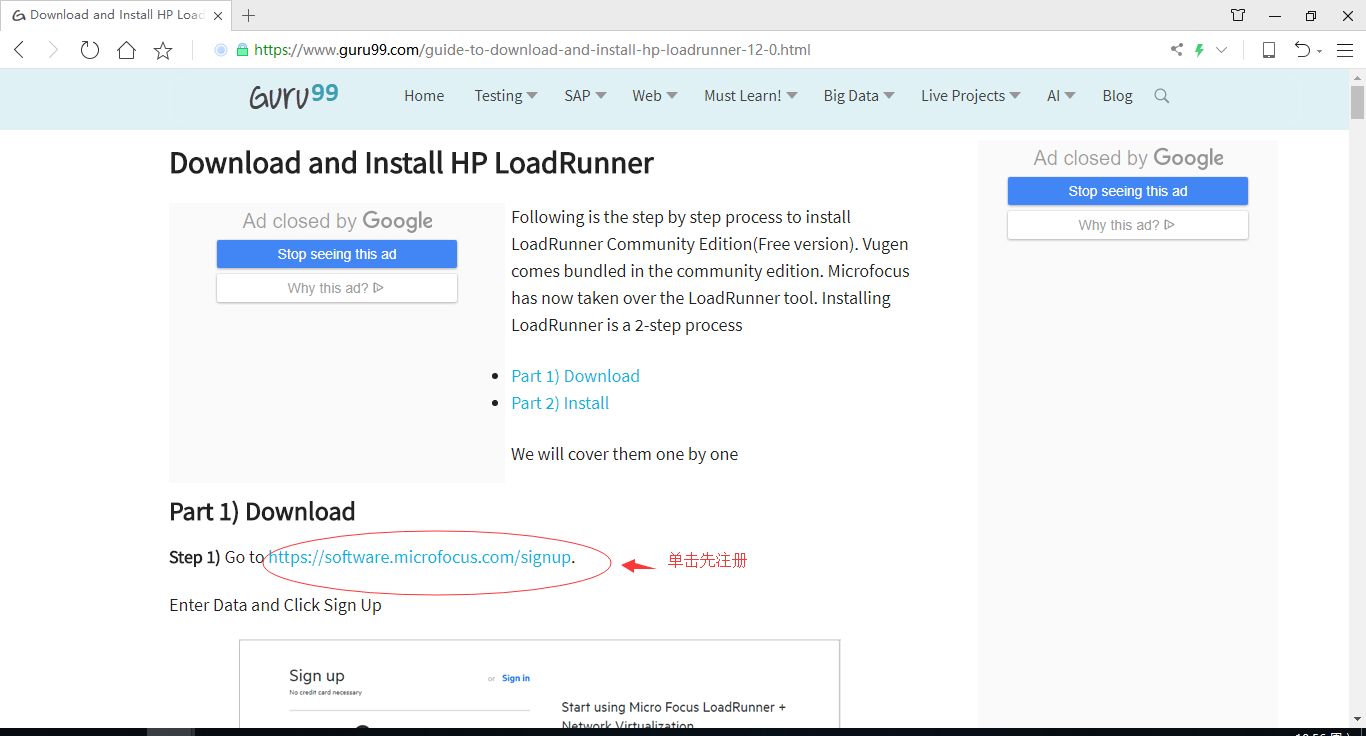Viewport: 1366px width, 736px height.
Task: Bookmark this page using the star icon
Action: pos(162,49)
